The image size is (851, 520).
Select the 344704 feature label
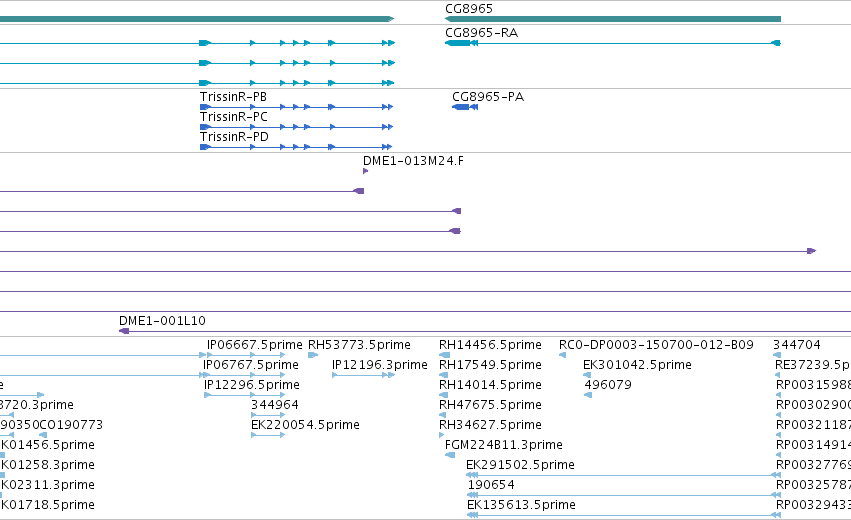coord(797,345)
